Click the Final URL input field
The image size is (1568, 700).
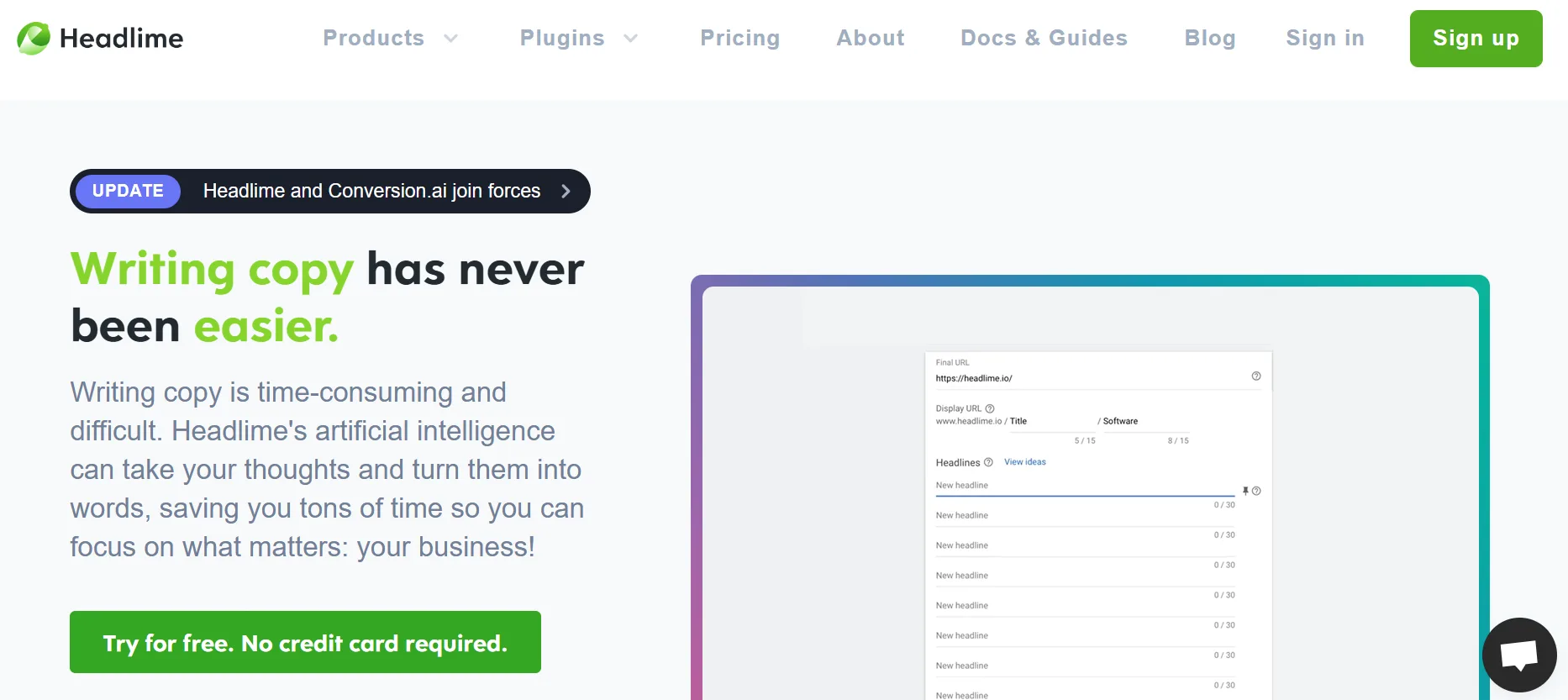tap(1088, 379)
